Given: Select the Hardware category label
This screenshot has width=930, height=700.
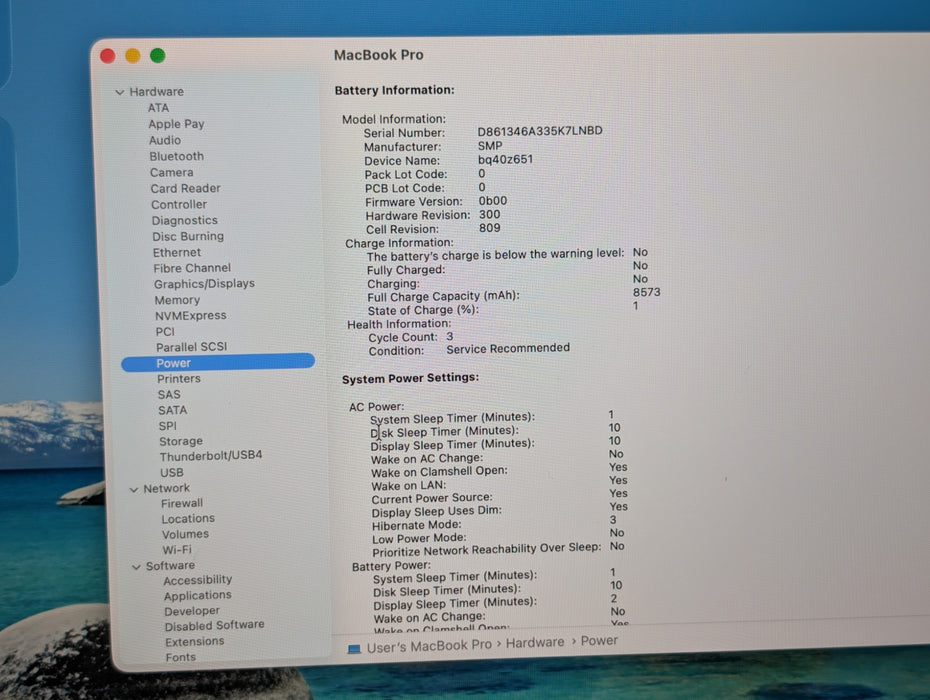Looking at the screenshot, I should point(157,92).
